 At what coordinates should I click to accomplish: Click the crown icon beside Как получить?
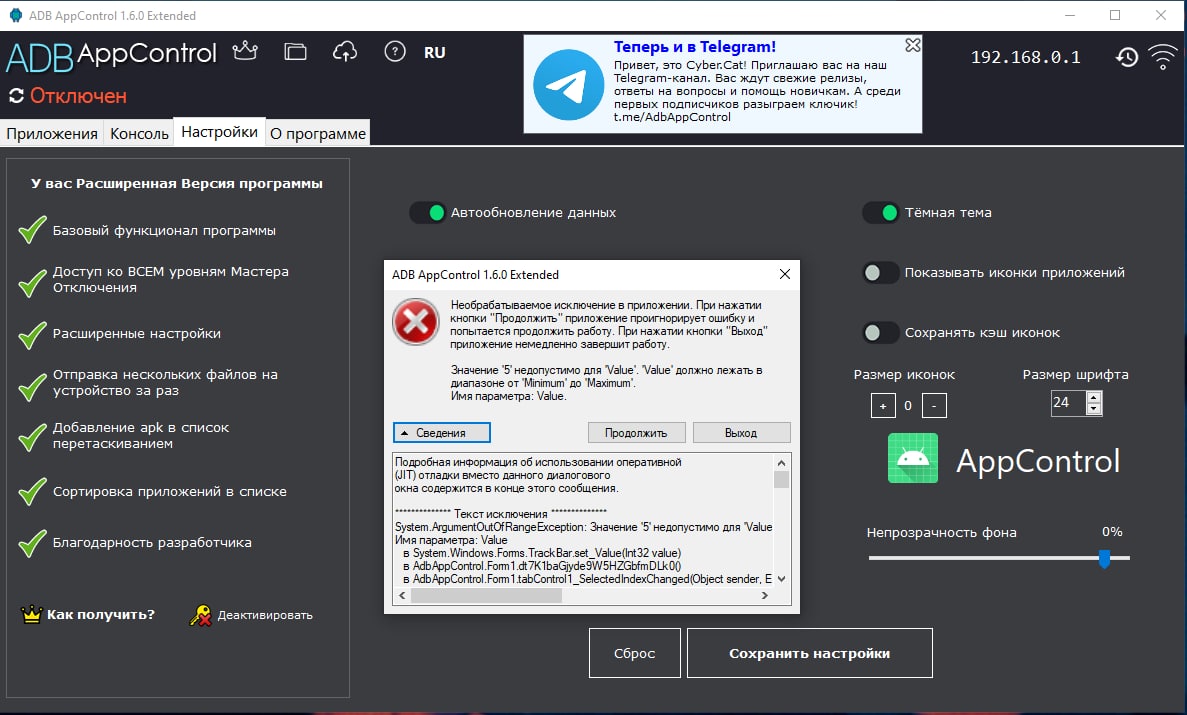[x=31, y=614]
